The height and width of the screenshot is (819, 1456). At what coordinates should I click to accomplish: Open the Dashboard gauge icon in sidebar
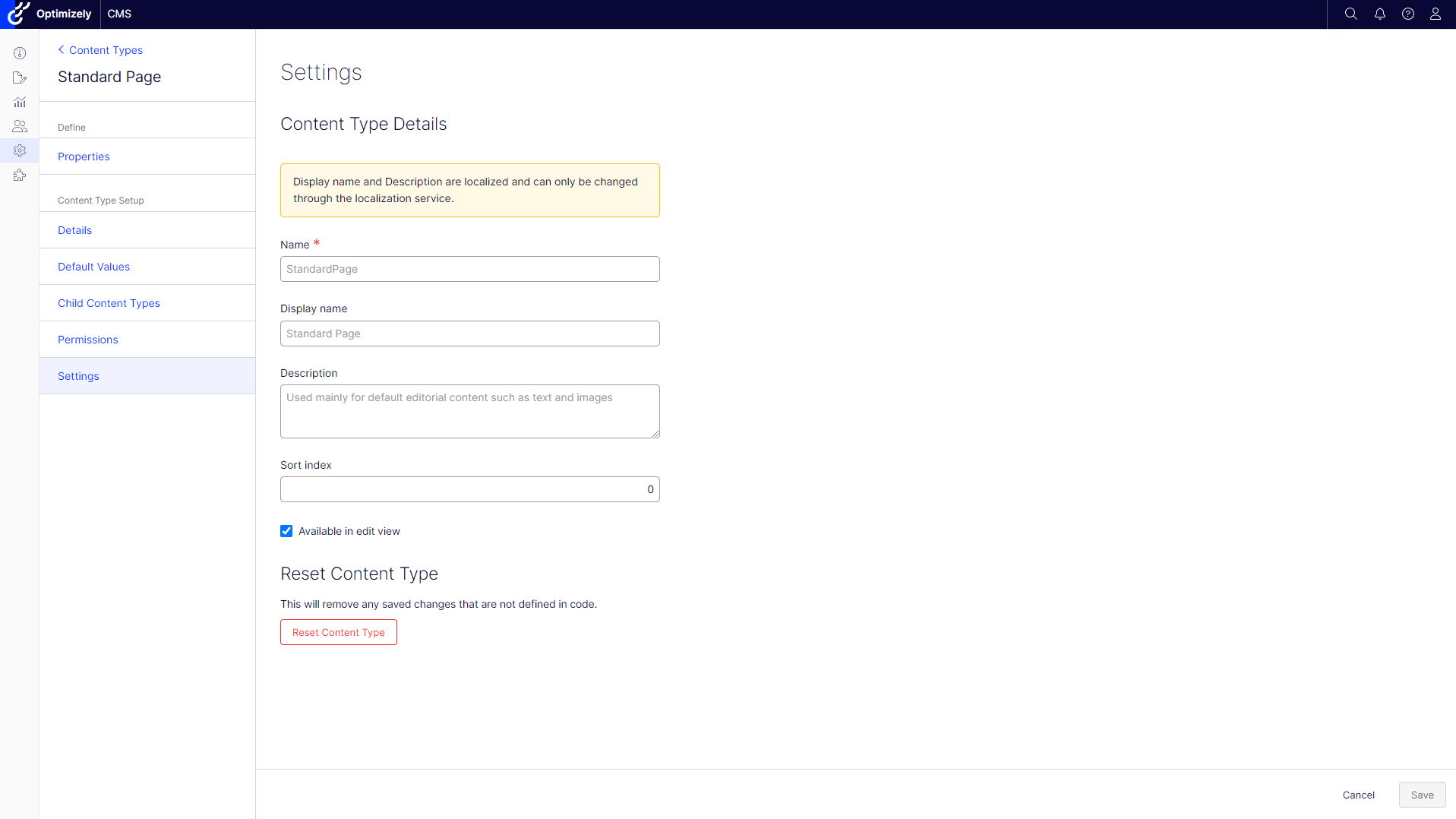[x=20, y=53]
